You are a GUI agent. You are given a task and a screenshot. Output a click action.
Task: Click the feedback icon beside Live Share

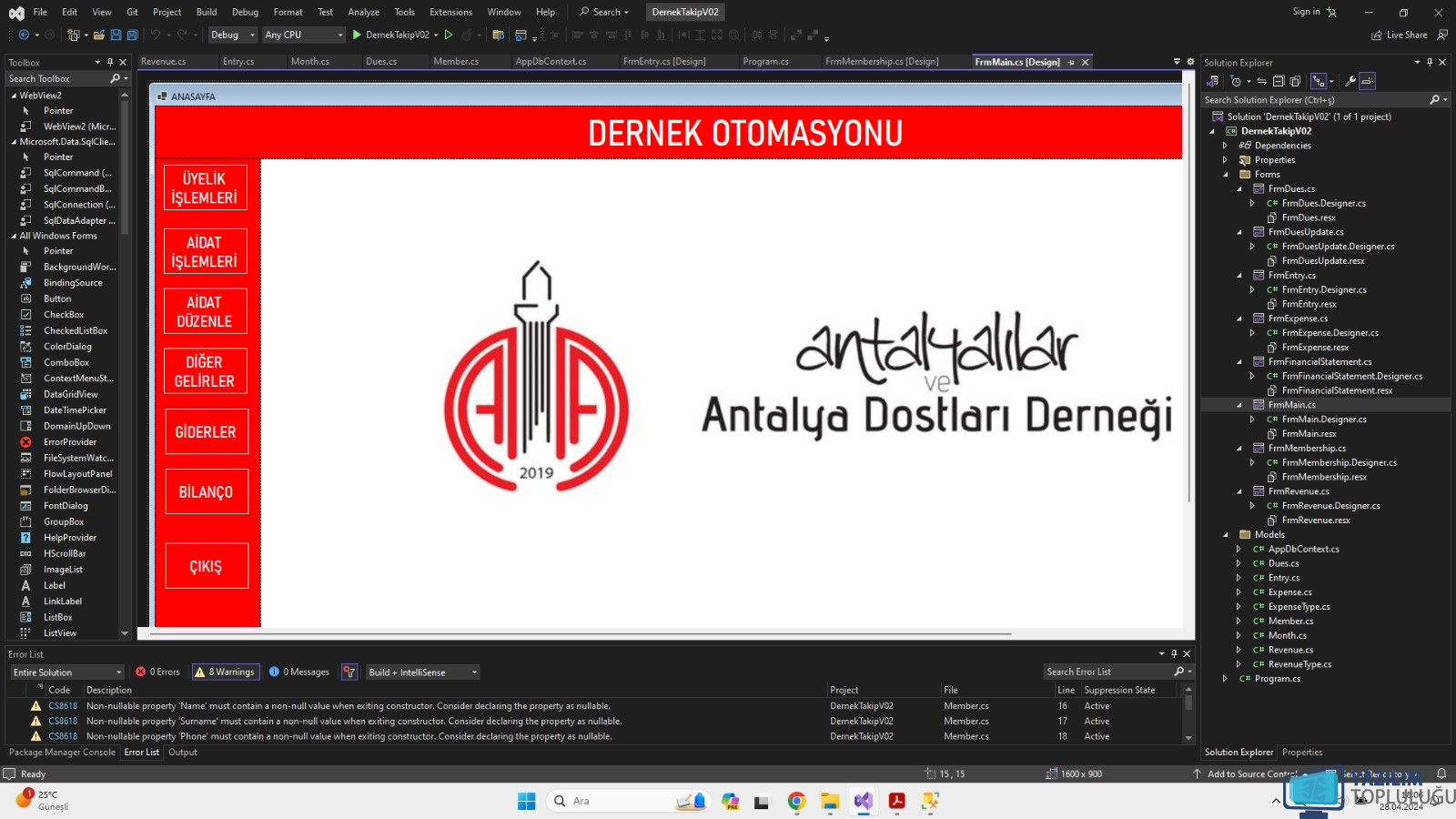1442,35
